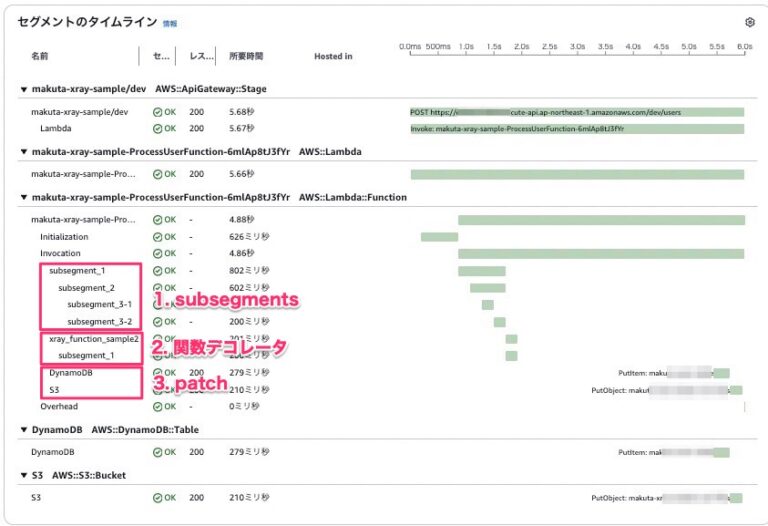Click OK status icon in Lambda row
Screen dimensions: 768x526
click(x=158, y=128)
